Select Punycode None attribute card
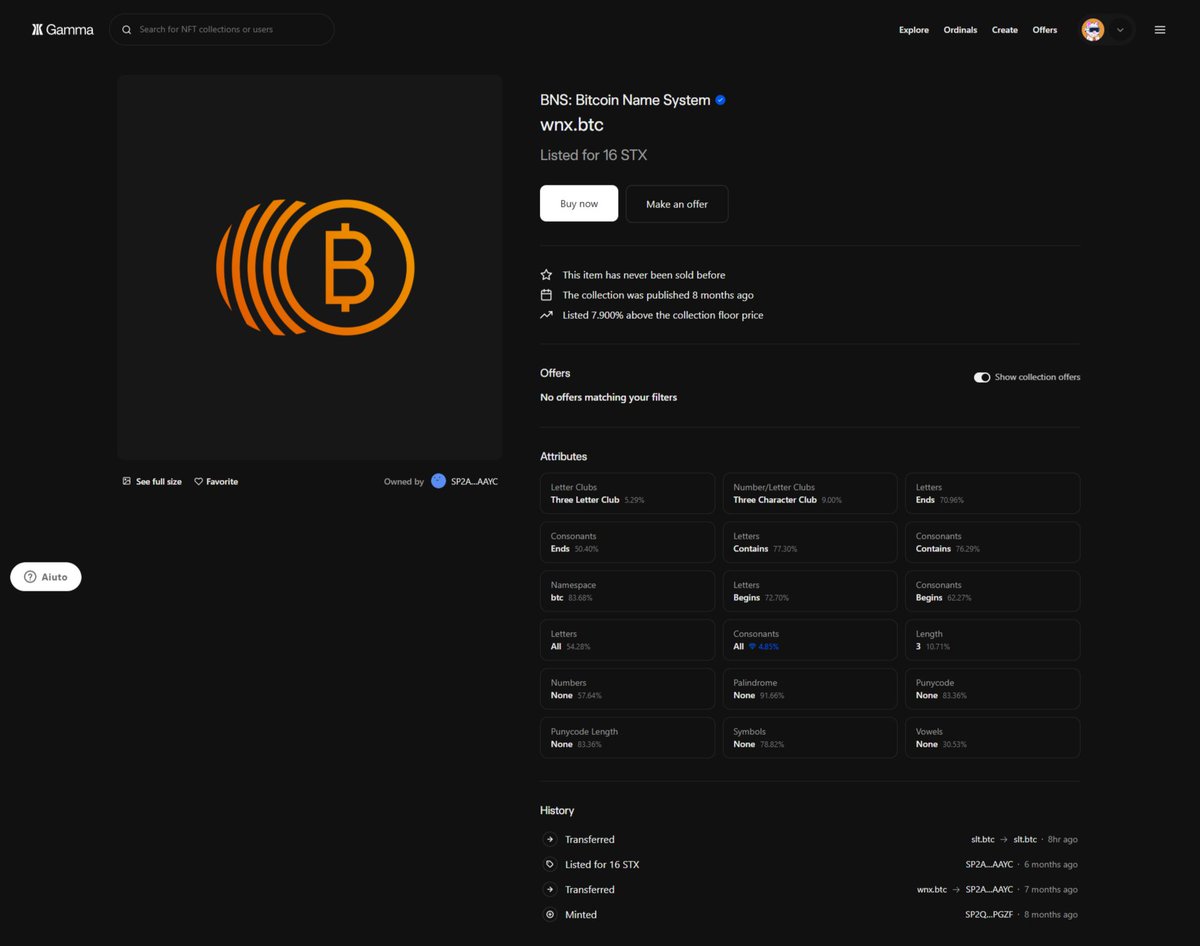 (x=992, y=689)
